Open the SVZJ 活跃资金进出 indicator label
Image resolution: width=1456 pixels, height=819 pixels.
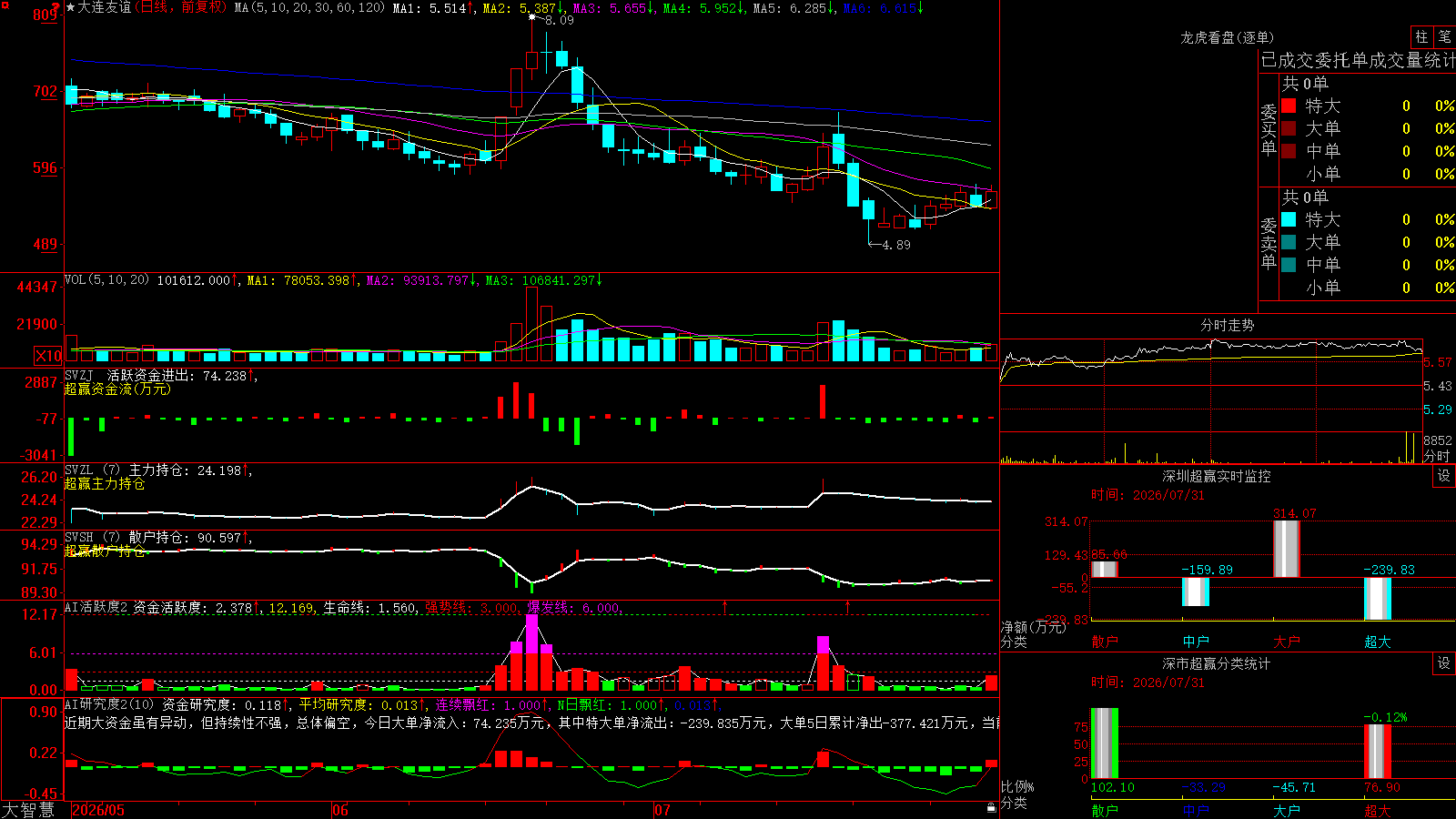coord(128,376)
